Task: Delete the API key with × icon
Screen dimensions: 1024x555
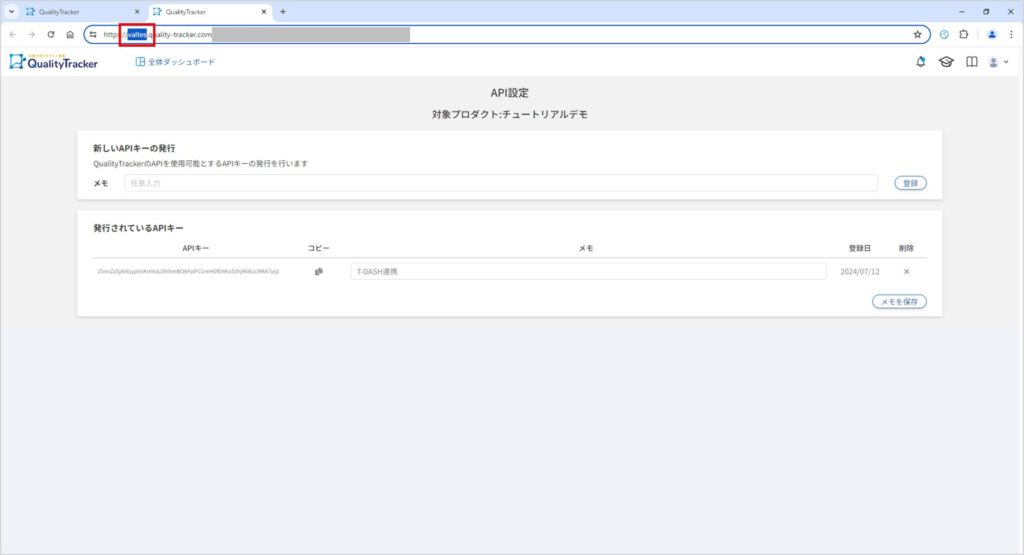Action: (906, 271)
